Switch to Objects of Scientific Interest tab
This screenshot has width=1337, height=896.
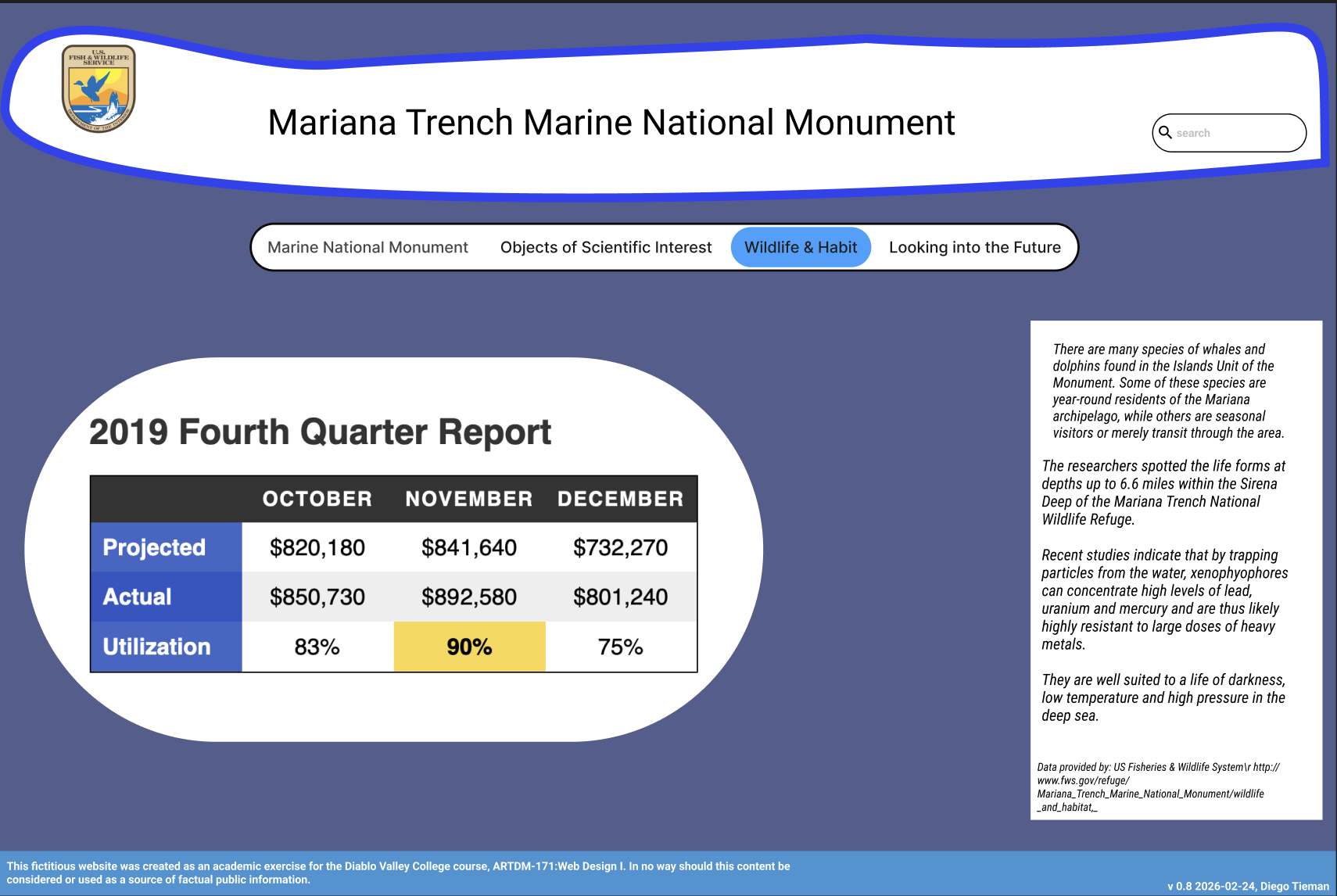click(606, 247)
